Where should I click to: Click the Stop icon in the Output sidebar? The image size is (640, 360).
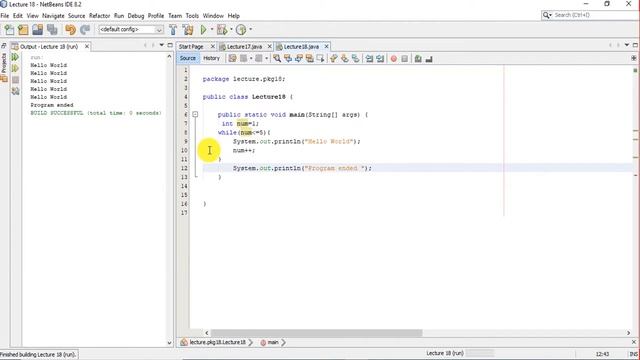coord(16,80)
